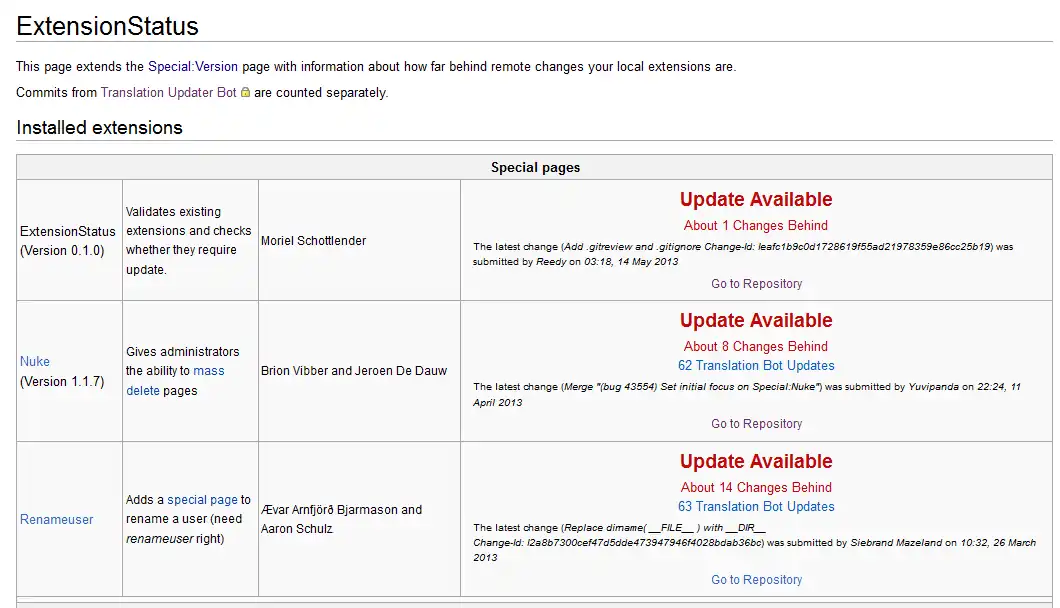Open the 63 Translation Bot Updates link
The height and width of the screenshot is (608, 1060).
756,507
